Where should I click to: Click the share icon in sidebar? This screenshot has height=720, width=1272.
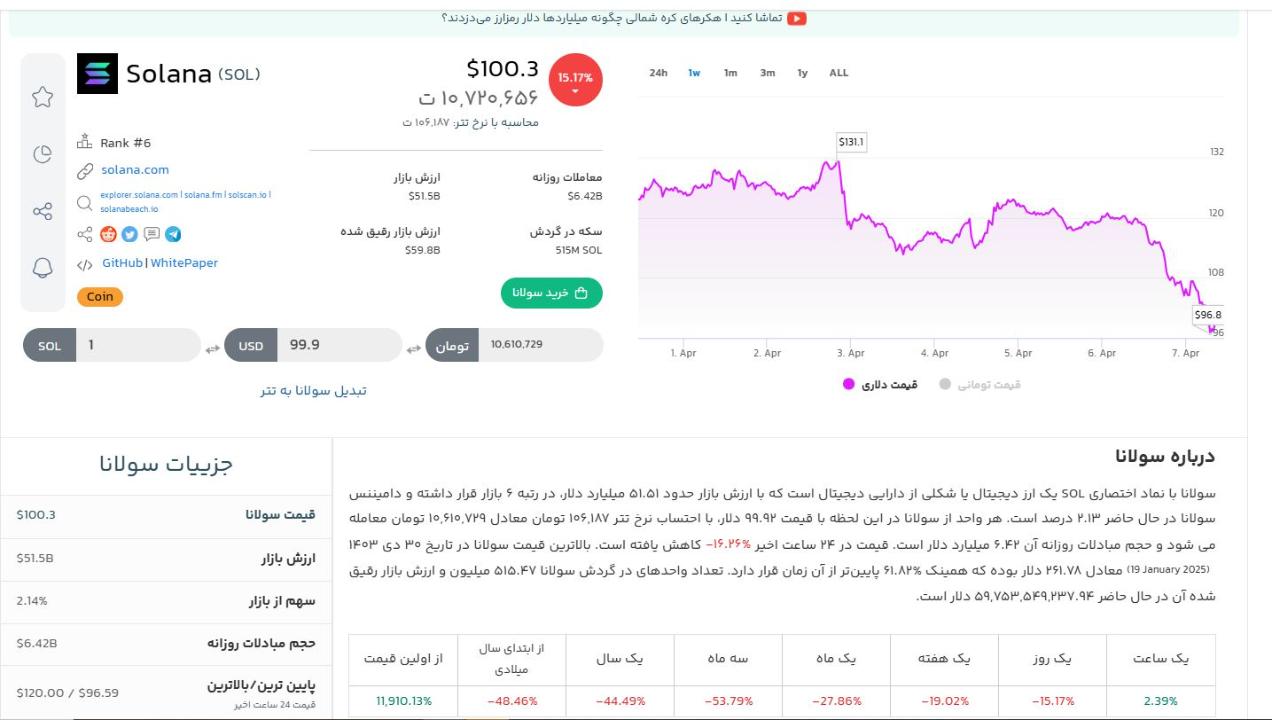click(42, 211)
